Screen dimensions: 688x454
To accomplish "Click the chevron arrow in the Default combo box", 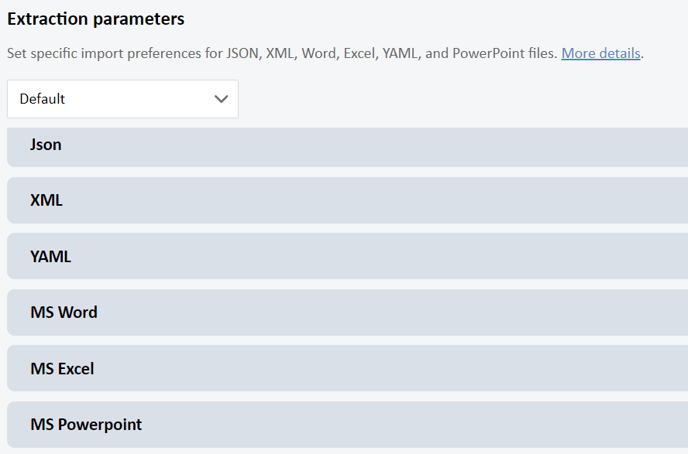I will 221,99.
